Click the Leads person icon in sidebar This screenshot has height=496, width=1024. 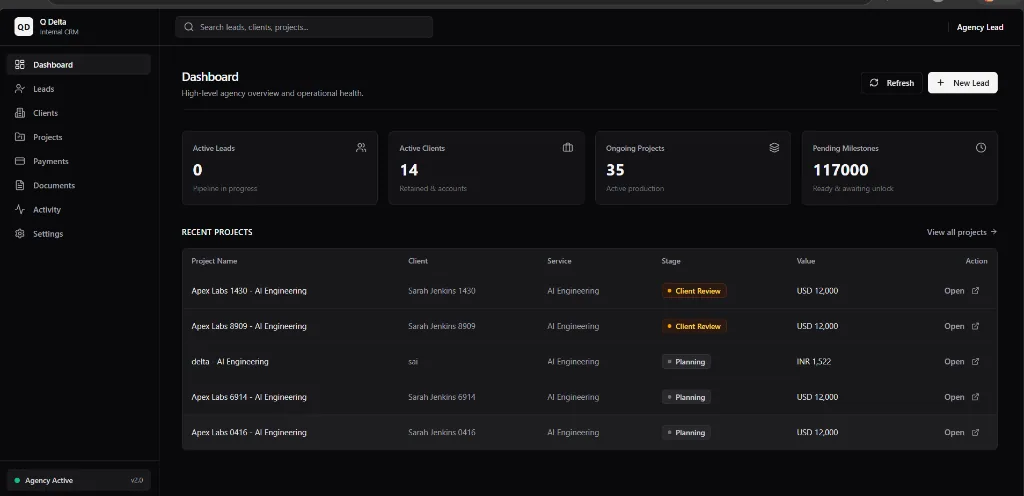click(20, 89)
